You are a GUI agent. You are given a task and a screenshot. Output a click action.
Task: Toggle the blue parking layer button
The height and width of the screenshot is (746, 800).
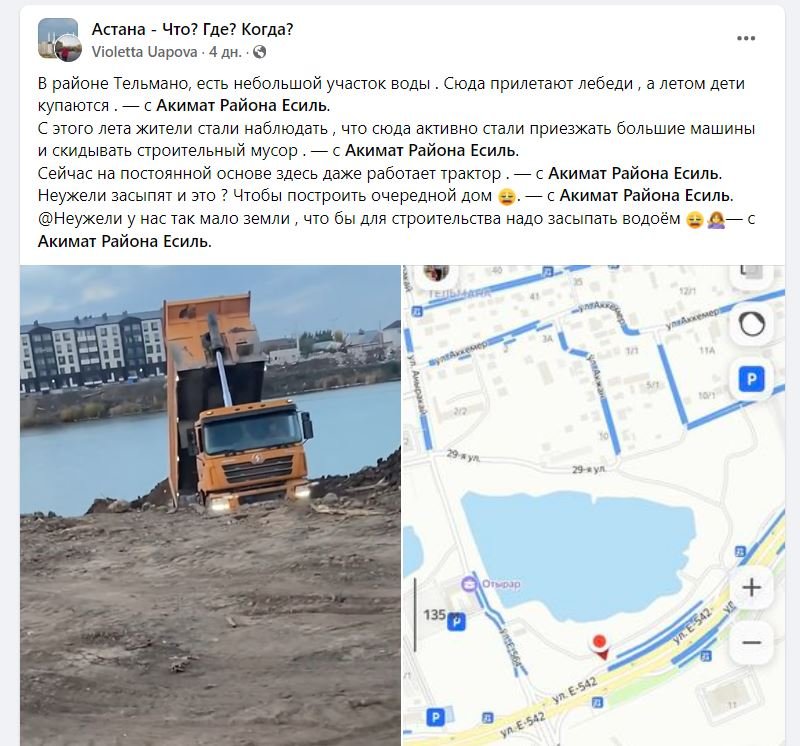point(752,379)
